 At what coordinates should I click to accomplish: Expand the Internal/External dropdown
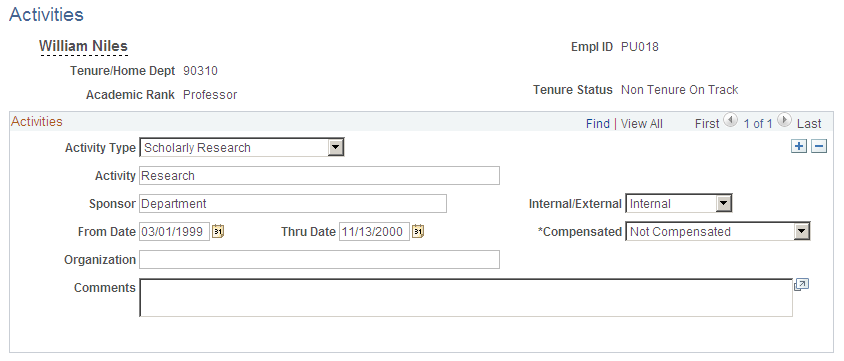point(725,204)
